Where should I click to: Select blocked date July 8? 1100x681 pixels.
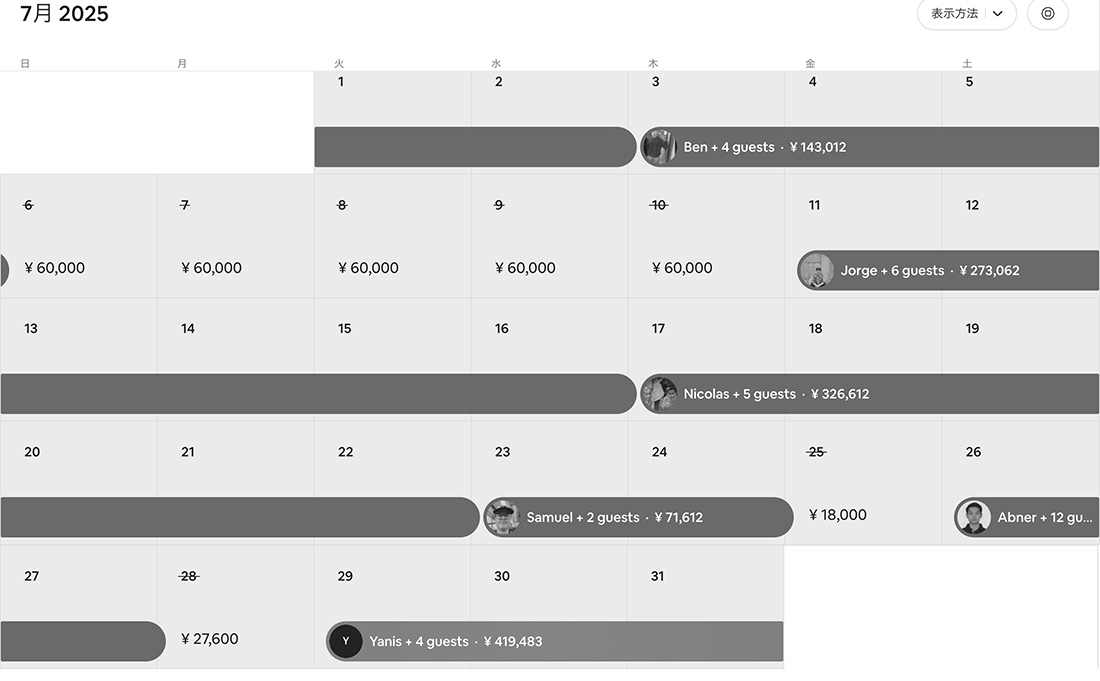pyautogui.click(x=392, y=236)
